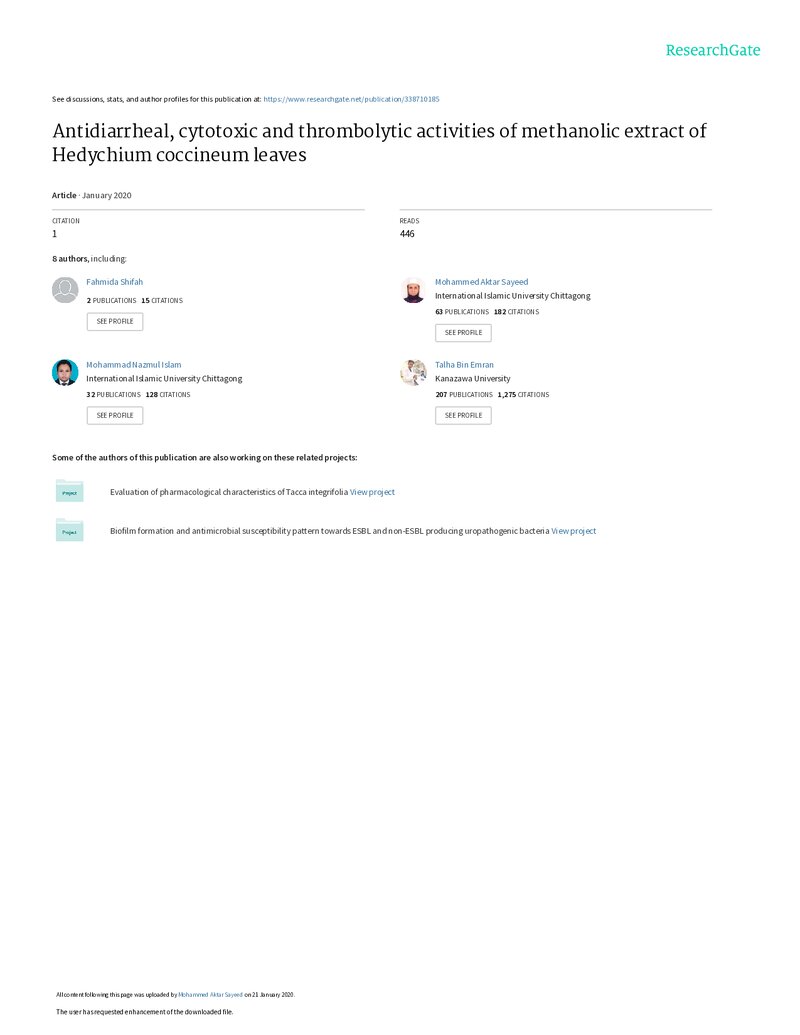This screenshot has height=1035, width=800.
Task: Click Fahmida Shifah's default avatar icon
Action: click(65, 290)
